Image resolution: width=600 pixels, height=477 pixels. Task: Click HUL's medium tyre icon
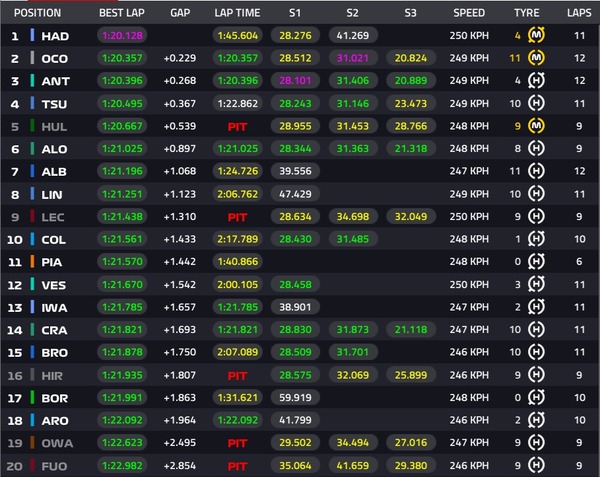(x=537, y=126)
